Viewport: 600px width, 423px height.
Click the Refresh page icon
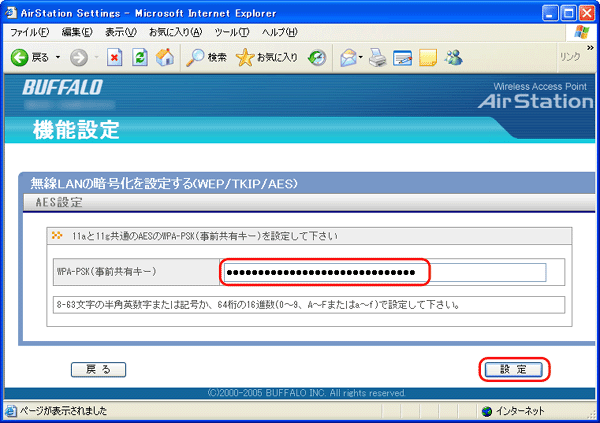click(141, 57)
